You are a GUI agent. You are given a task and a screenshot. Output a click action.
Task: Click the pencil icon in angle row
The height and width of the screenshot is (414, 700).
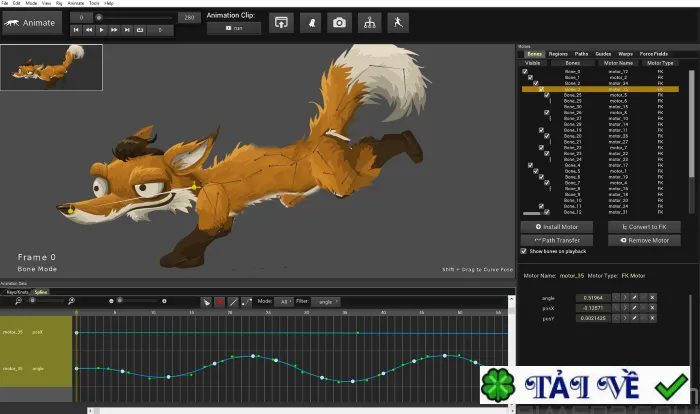[x=634, y=297]
